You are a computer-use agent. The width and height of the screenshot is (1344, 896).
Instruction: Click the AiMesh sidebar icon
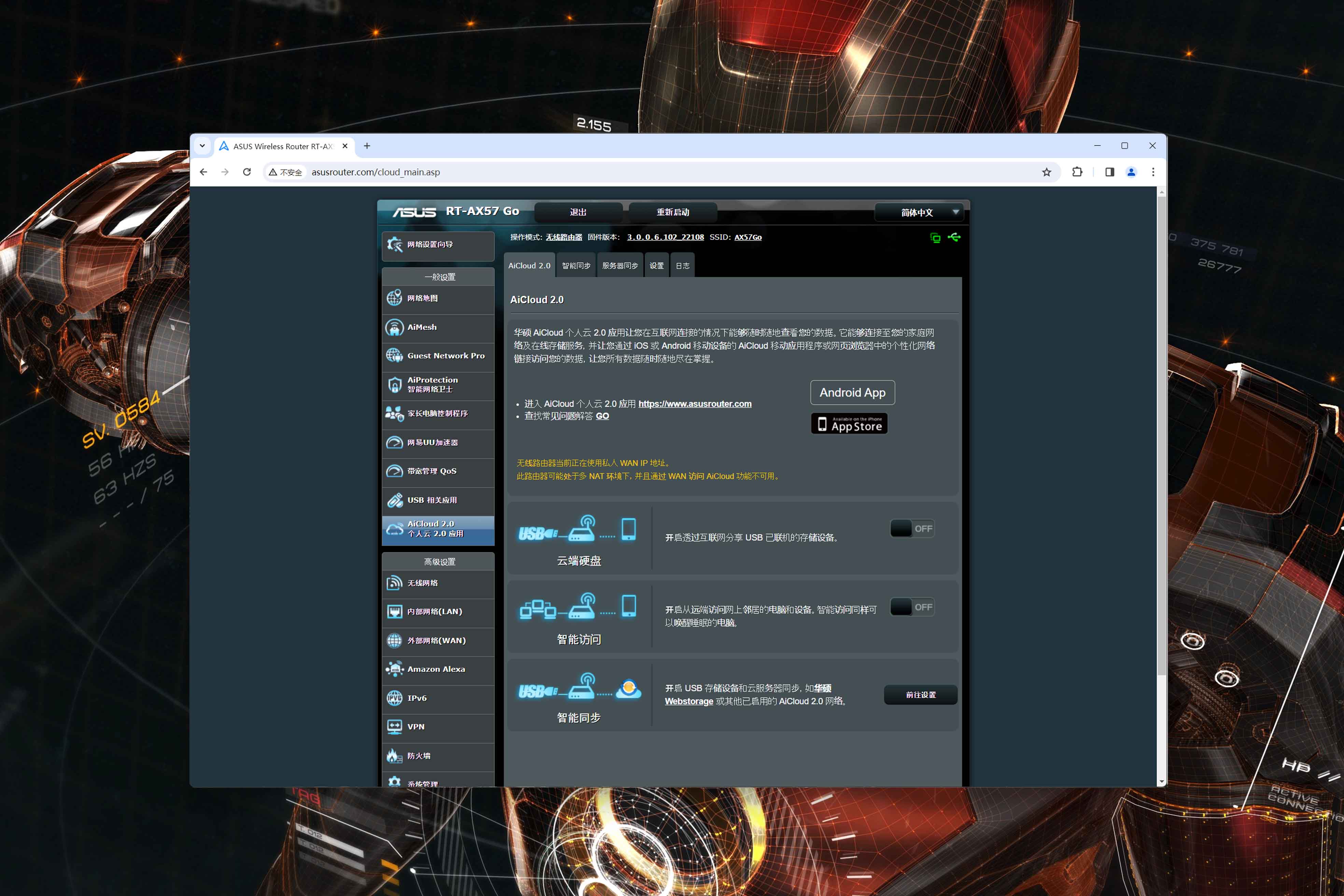(x=394, y=327)
